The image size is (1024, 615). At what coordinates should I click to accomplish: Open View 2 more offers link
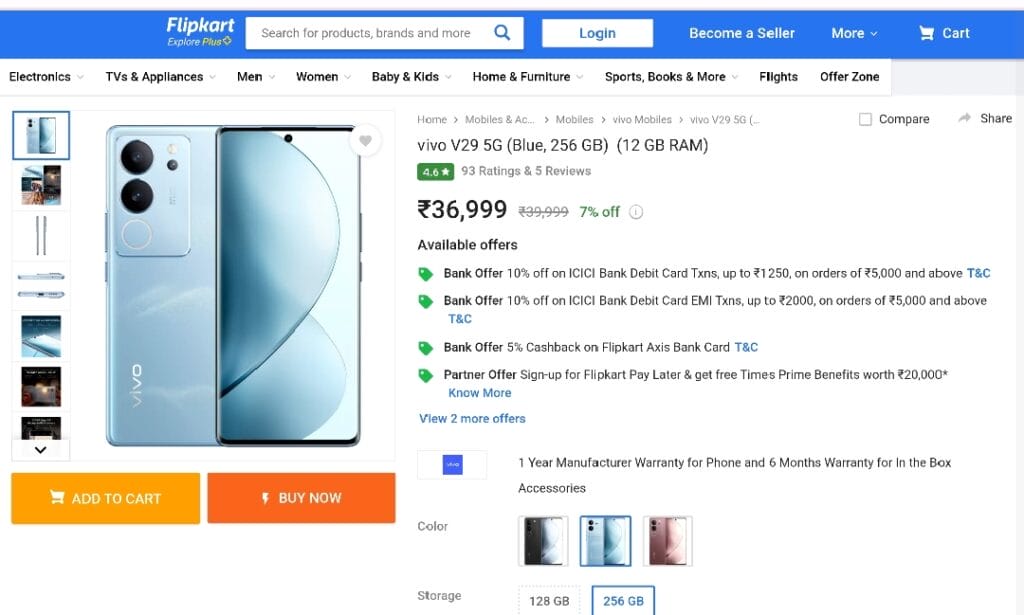[x=472, y=418]
